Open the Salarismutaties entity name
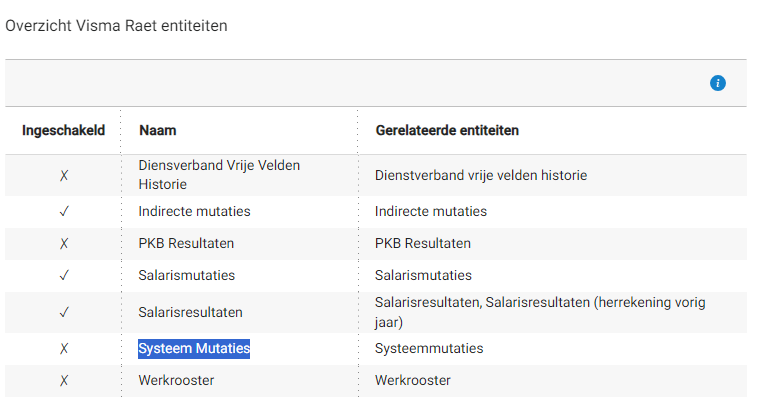 187,275
